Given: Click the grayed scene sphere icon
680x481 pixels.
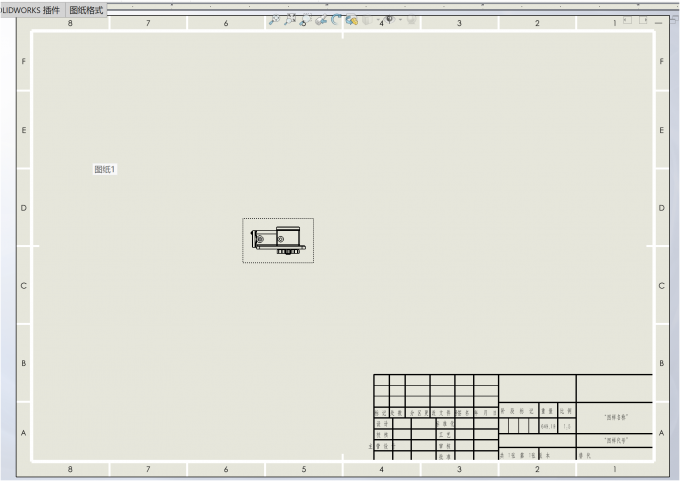Looking at the screenshot, I should pyautogui.click(x=412, y=20).
